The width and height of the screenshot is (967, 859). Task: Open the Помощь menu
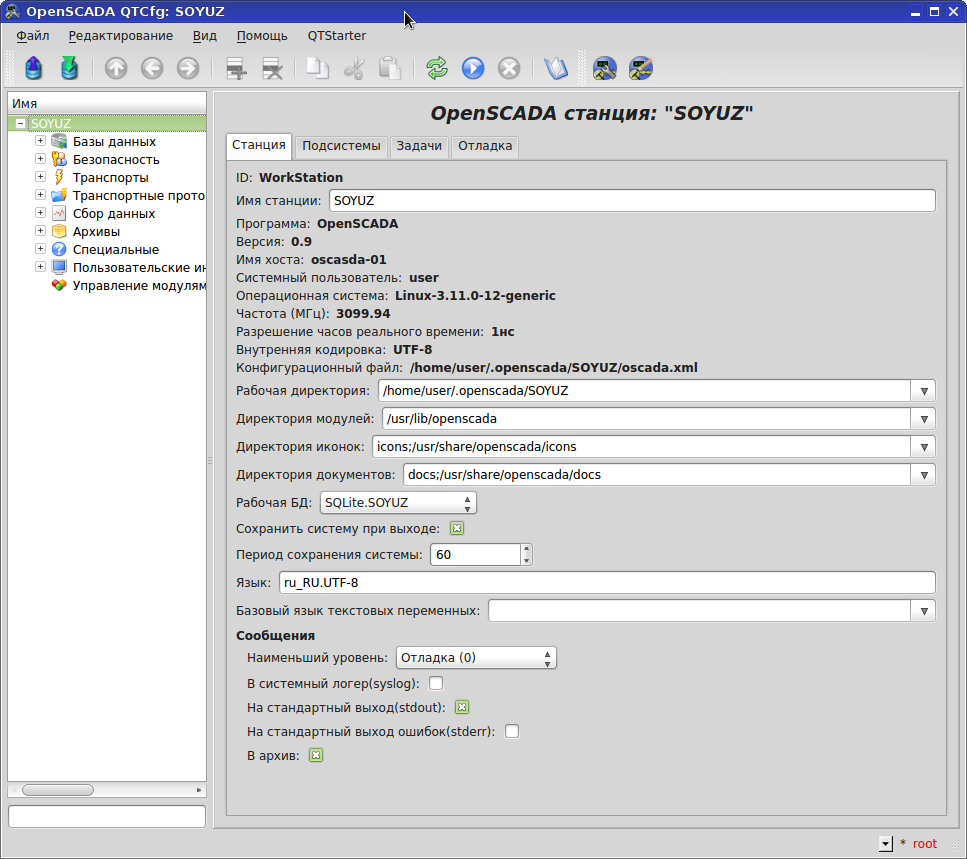click(x=261, y=35)
